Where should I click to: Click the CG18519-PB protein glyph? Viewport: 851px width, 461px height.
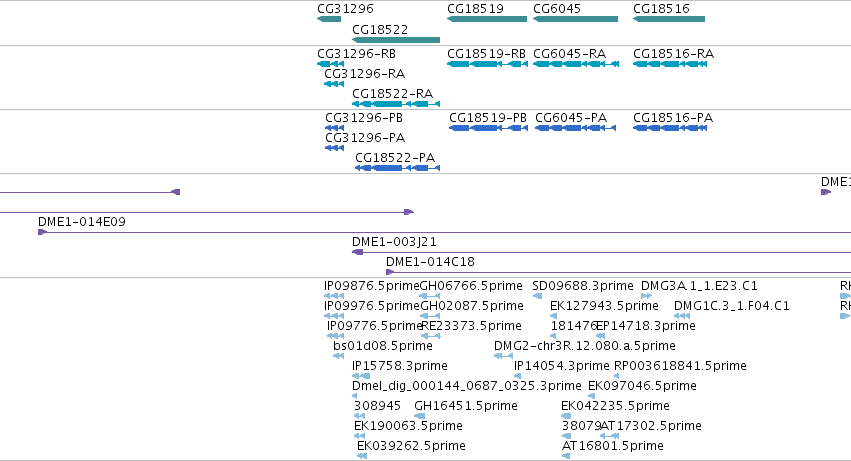[488, 128]
